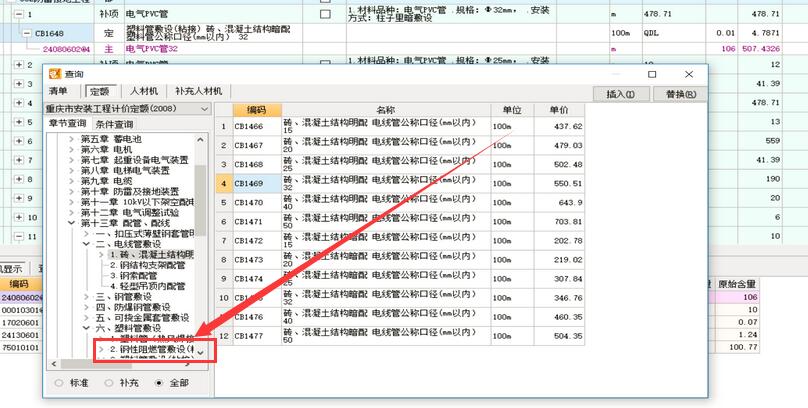Select the 补充 radio button

pos(109,383)
